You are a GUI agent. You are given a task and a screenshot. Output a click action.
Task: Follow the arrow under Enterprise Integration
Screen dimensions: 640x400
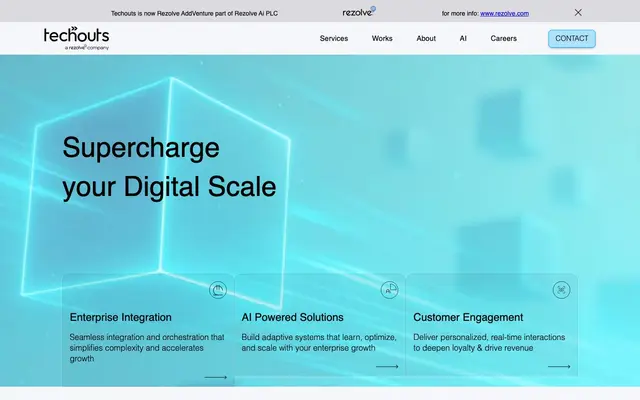[x=216, y=377]
